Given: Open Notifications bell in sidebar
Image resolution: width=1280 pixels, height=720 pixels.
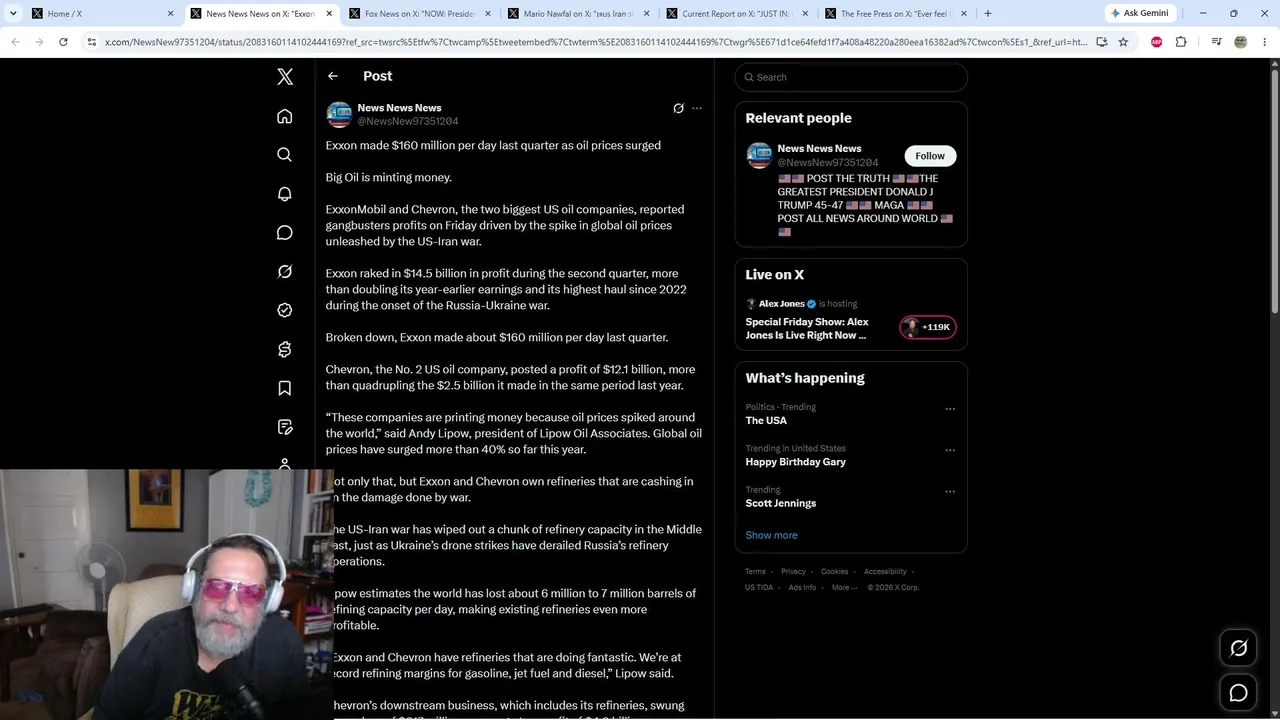Looking at the screenshot, I should [285, 194].
